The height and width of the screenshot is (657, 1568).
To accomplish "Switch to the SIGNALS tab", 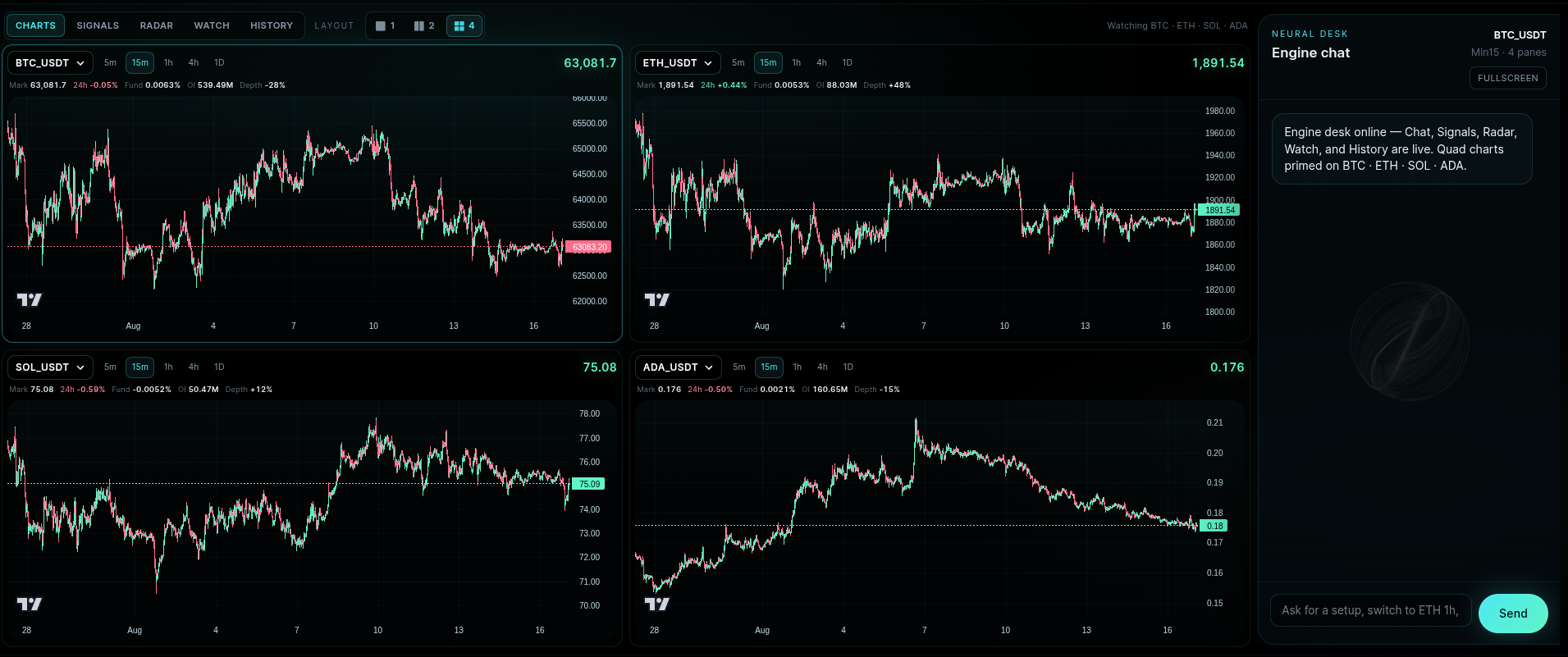I will 98,25.
